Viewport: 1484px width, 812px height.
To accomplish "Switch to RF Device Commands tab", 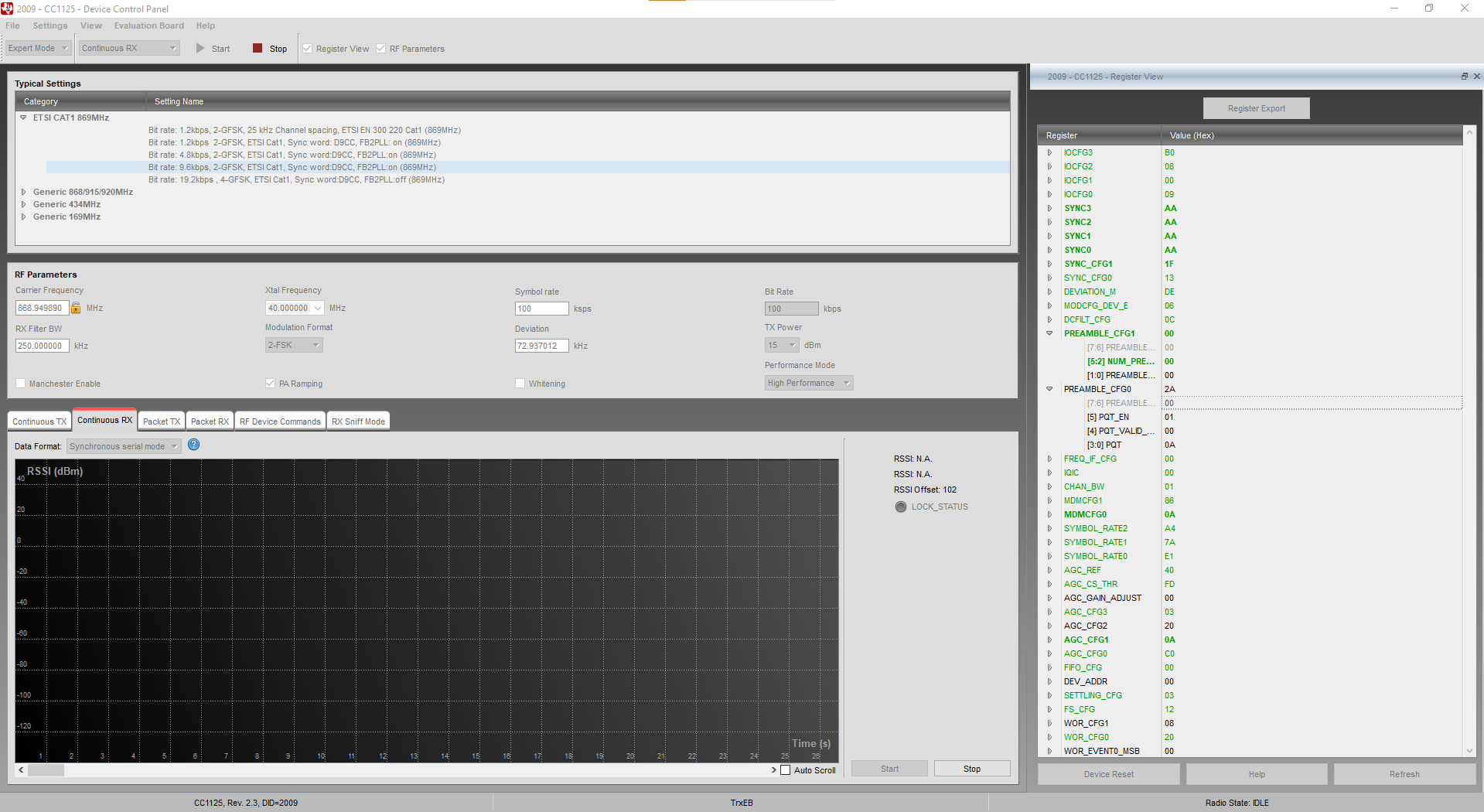I will pos(280,421).
